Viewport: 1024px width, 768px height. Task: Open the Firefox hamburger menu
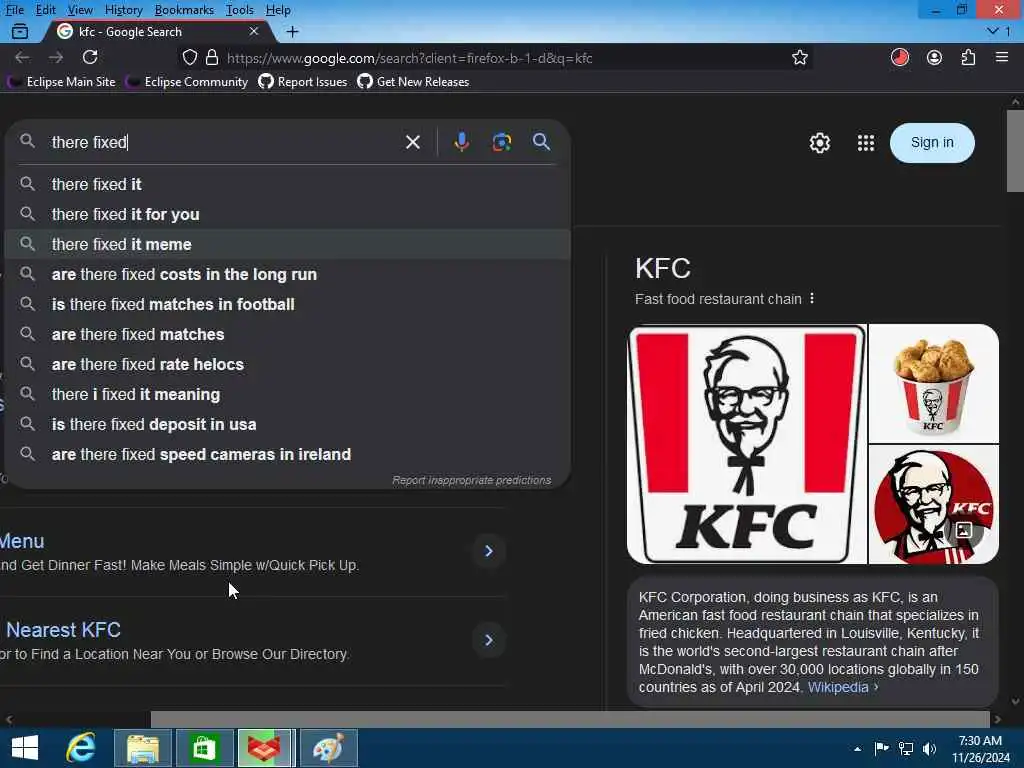(1002, 57)
